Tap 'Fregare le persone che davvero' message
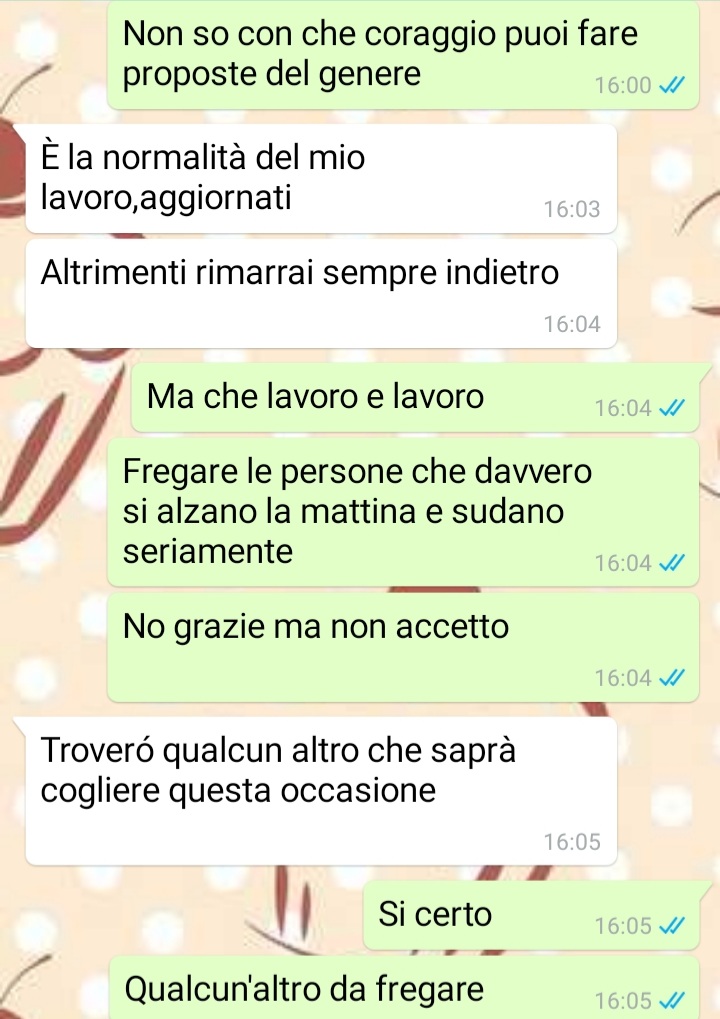 coord(403,512)
